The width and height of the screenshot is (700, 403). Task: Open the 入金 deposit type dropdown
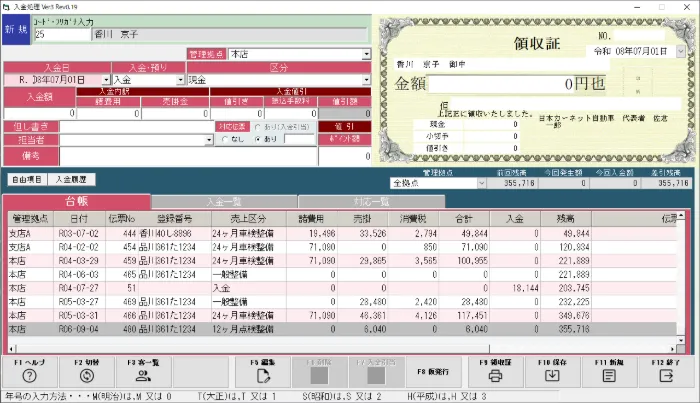(180, 80)
